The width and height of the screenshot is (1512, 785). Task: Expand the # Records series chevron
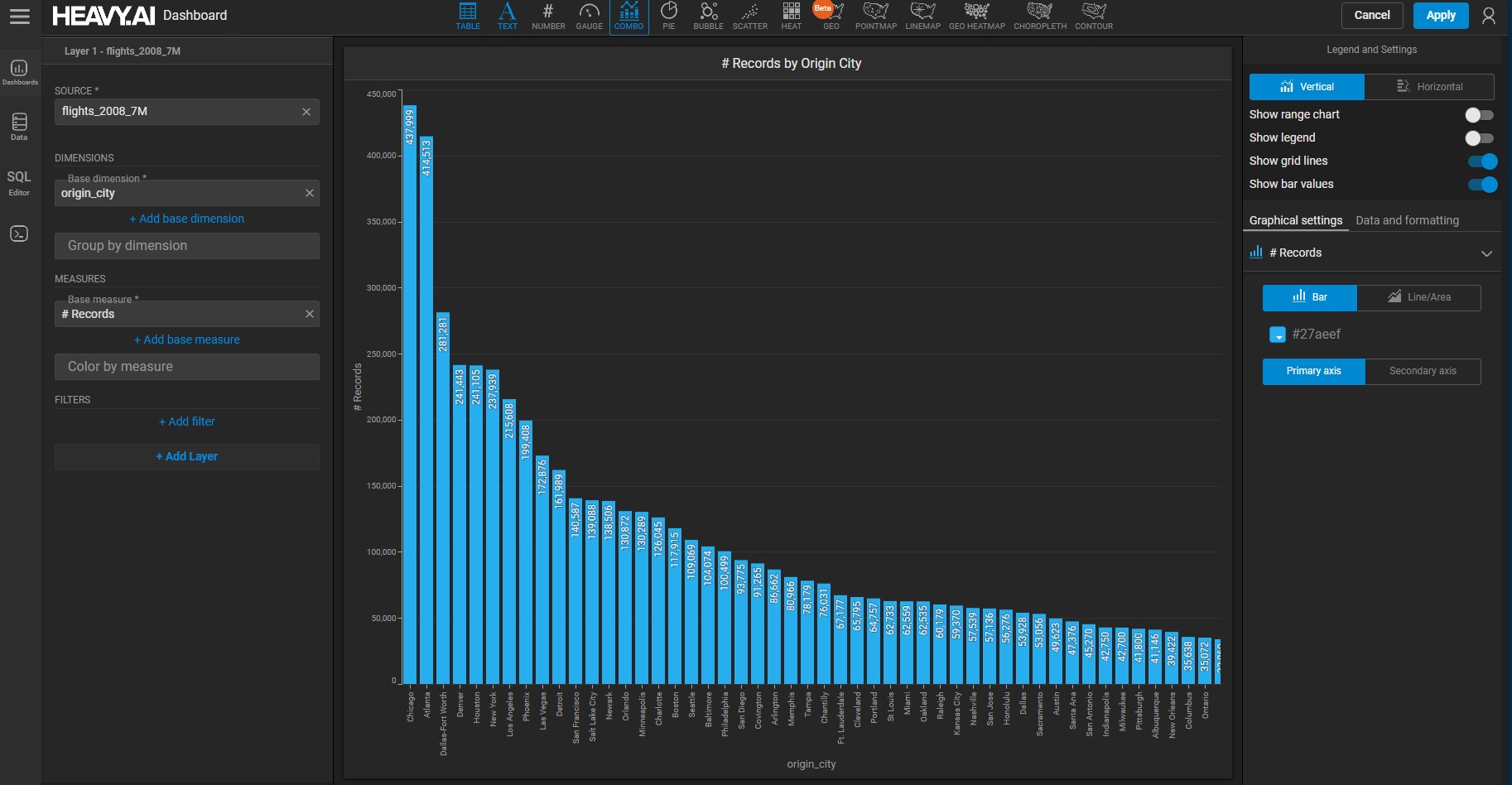pyautogui.click(x=1486, y=253)
